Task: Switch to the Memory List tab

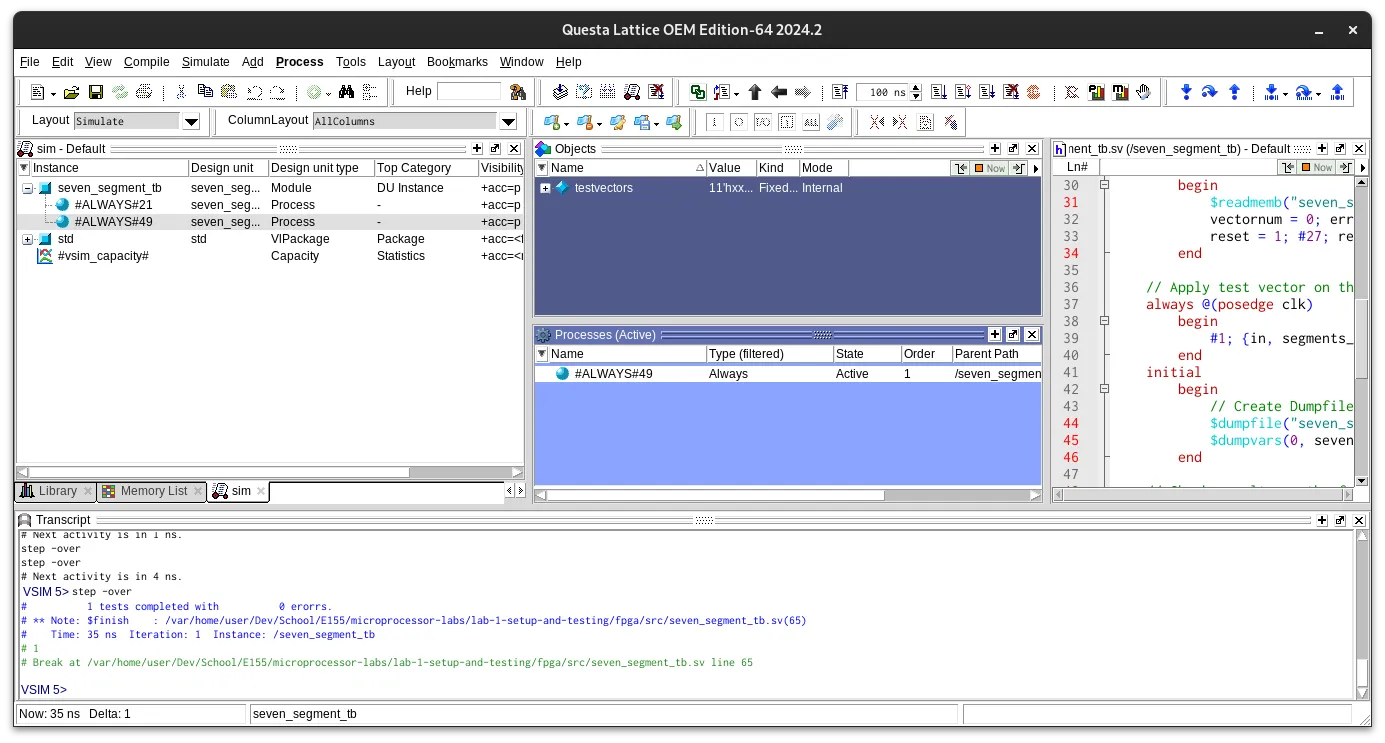Action: point(152,491)
